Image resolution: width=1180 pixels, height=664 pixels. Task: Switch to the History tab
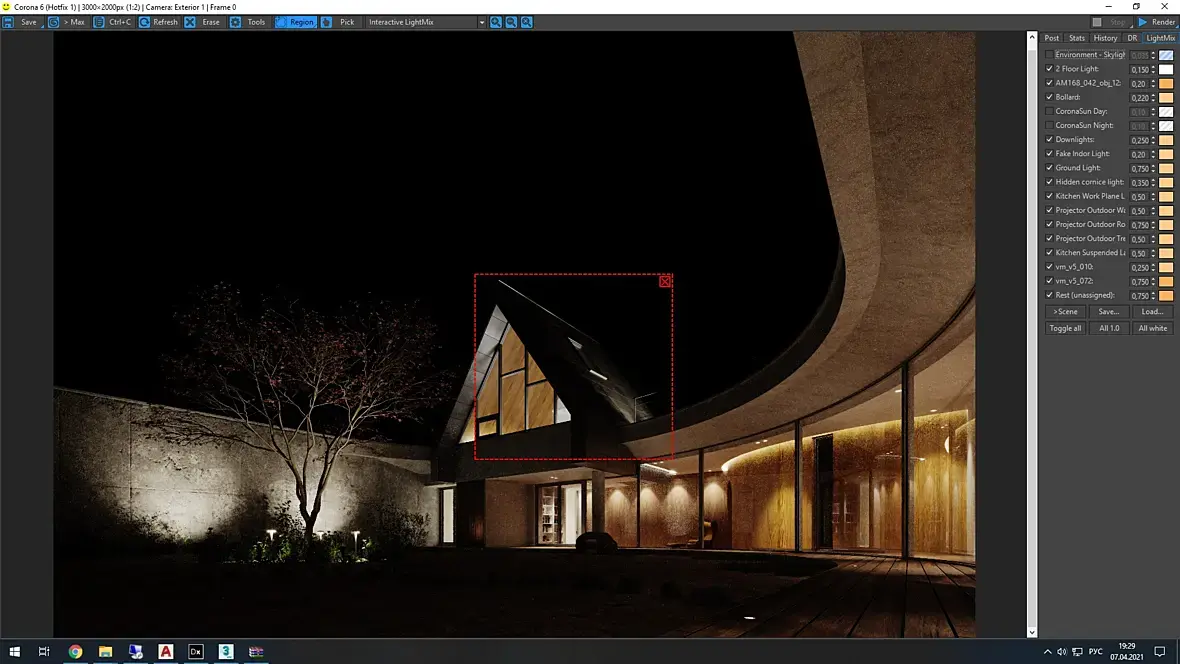point(1105,38)
